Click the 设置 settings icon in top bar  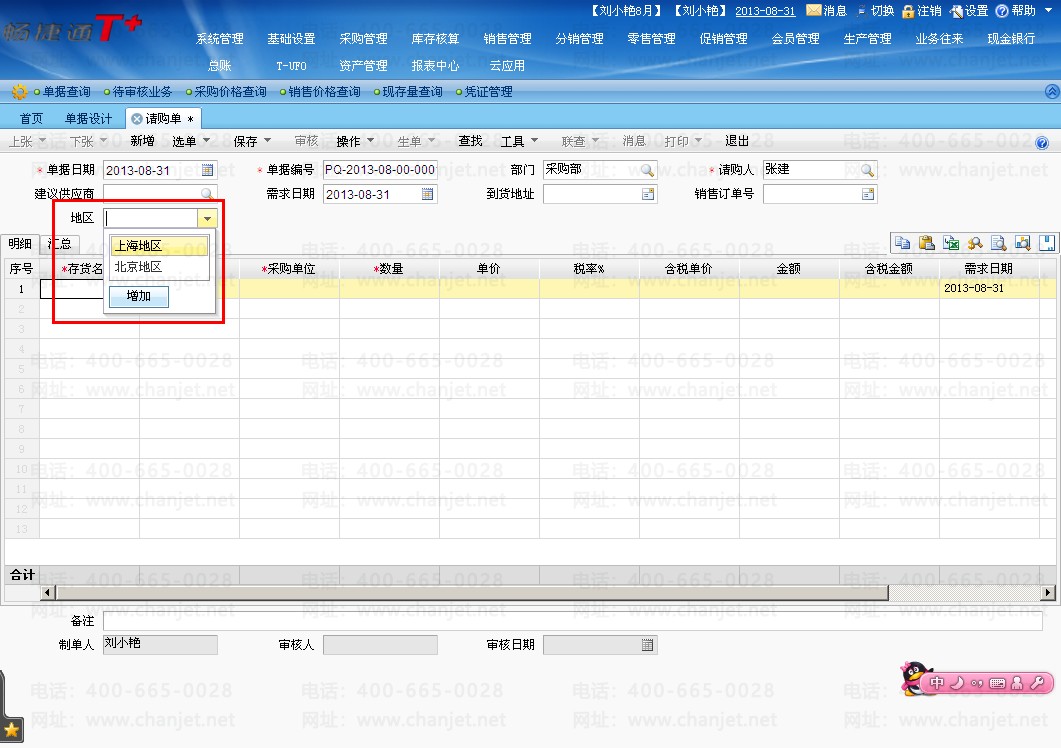(956, 11)
